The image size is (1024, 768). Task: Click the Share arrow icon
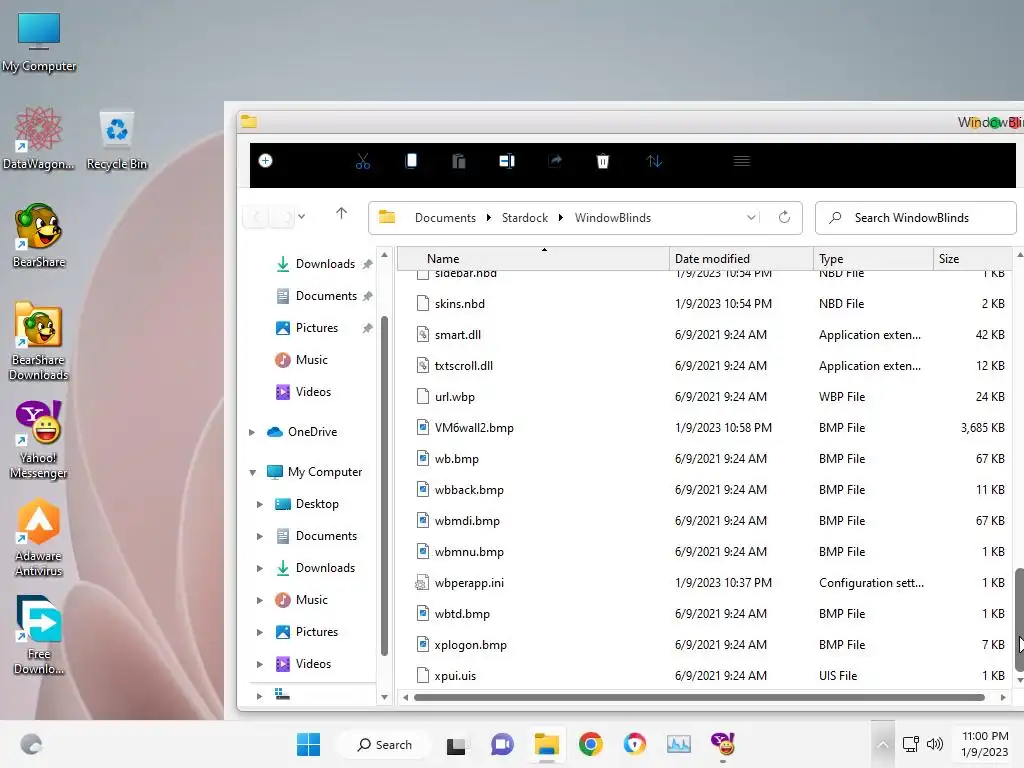tap(555, 161)
